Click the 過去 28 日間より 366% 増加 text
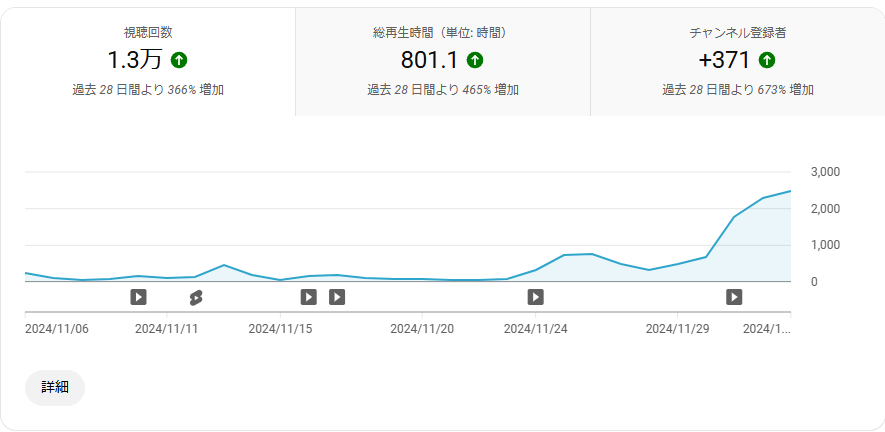This screenshot has width=885, height=432. [x=148, y=90]
